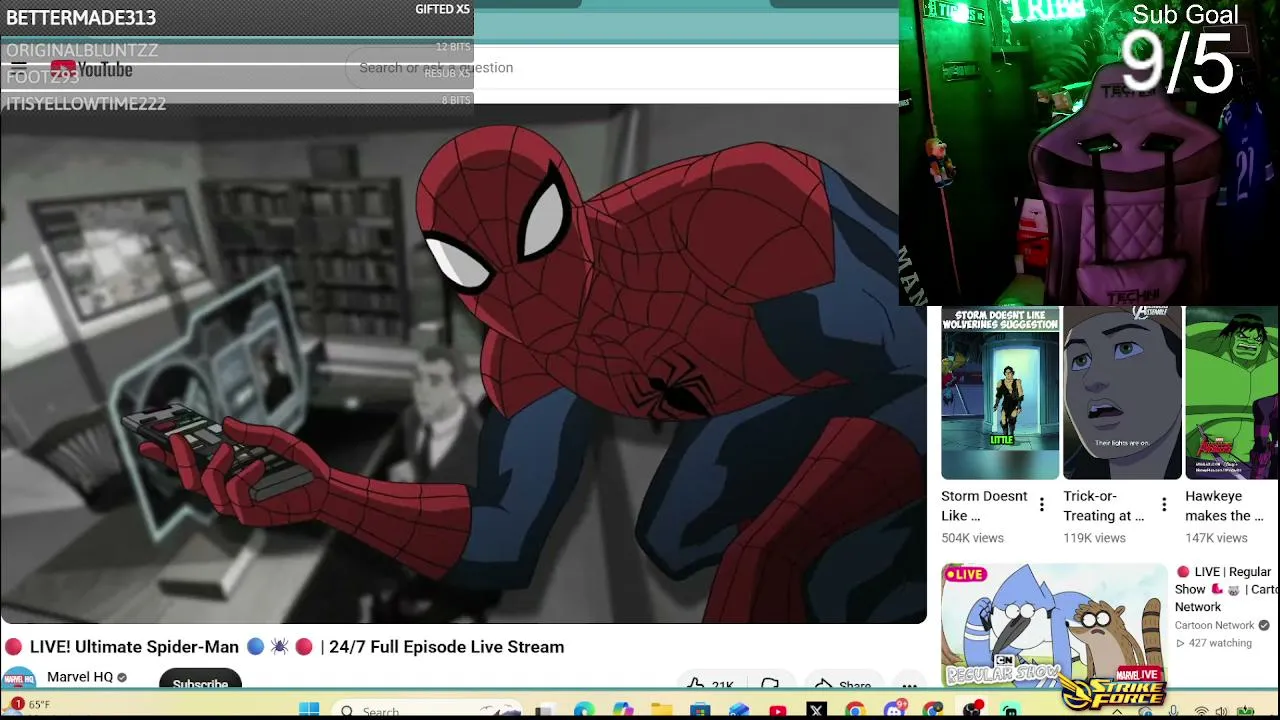Open the Windows Start menu
Screen dimensions: 1280x720
(x=309, y=710)
